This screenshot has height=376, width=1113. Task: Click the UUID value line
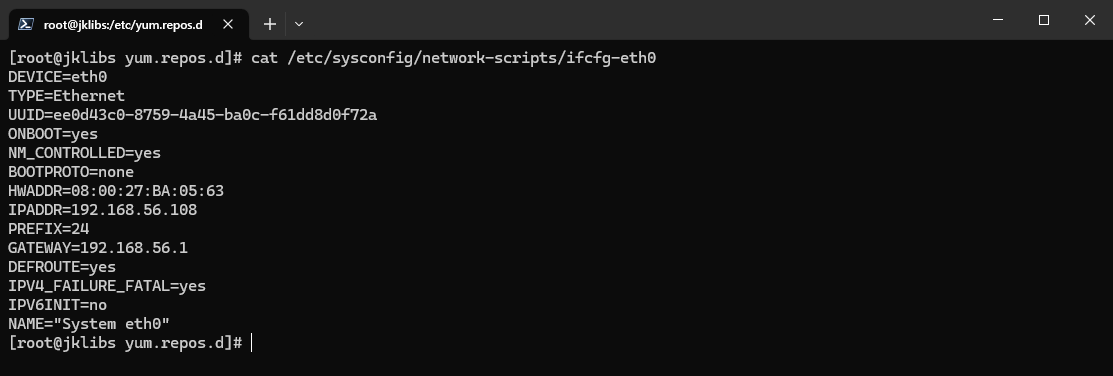(192, 115)
